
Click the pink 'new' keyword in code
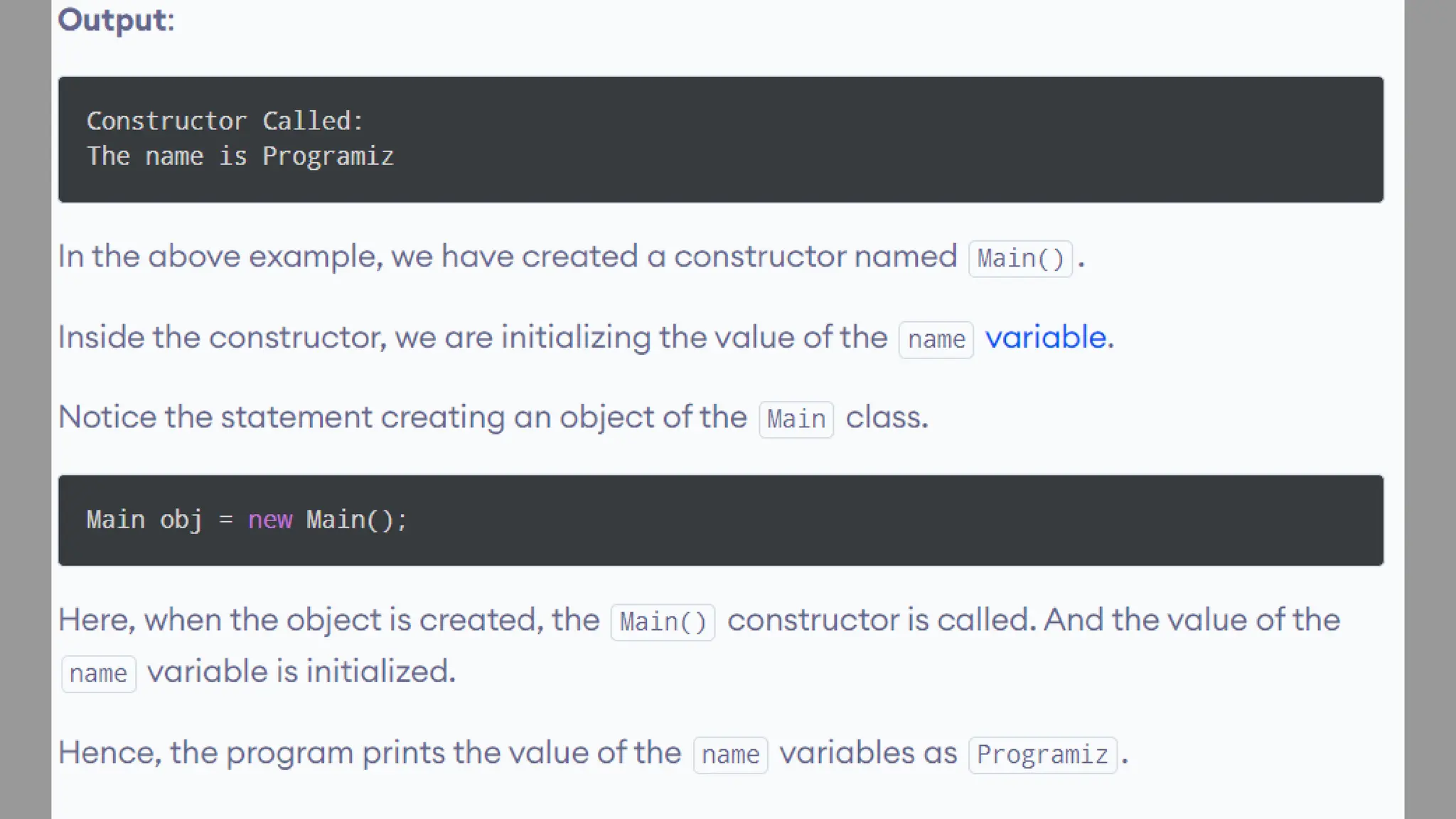coord(270,520)
